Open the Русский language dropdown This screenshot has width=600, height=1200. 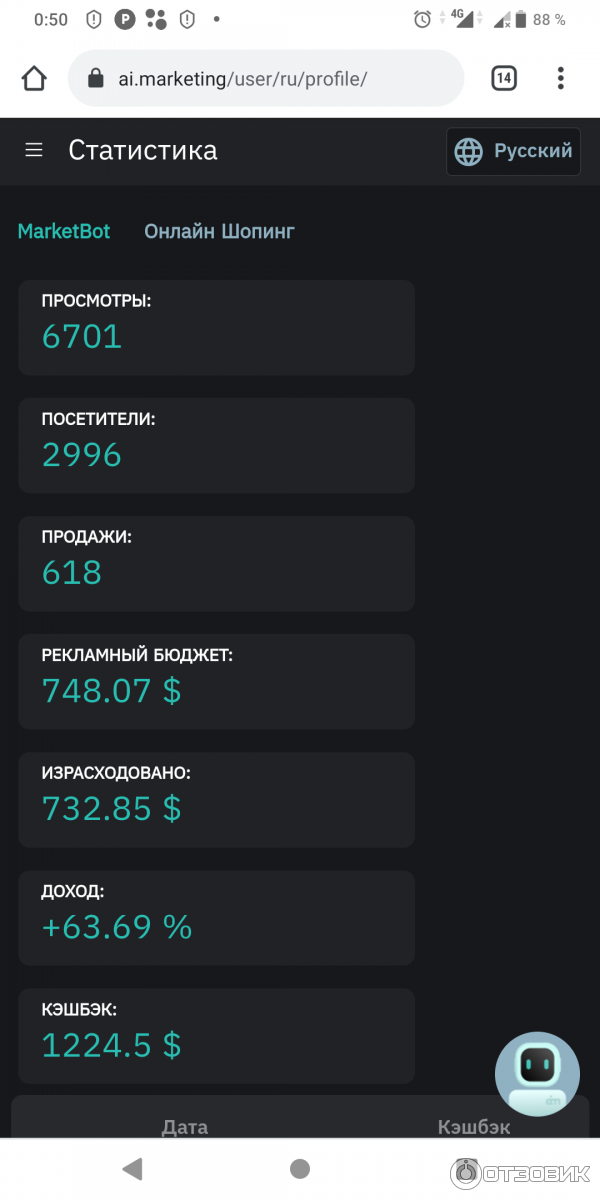513,151
